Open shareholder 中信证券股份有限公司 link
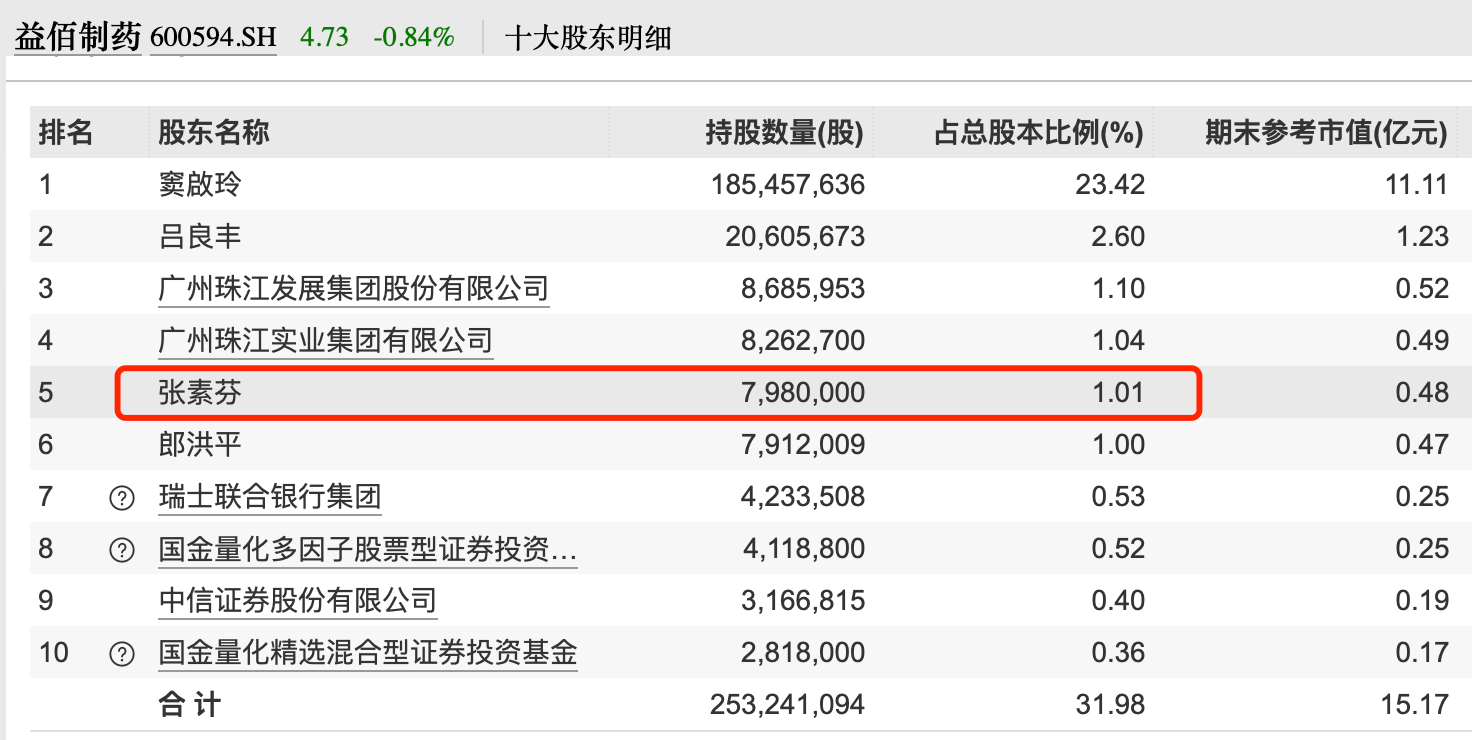1472x740 pixels. pyautogui.click(x=298, y=601)
